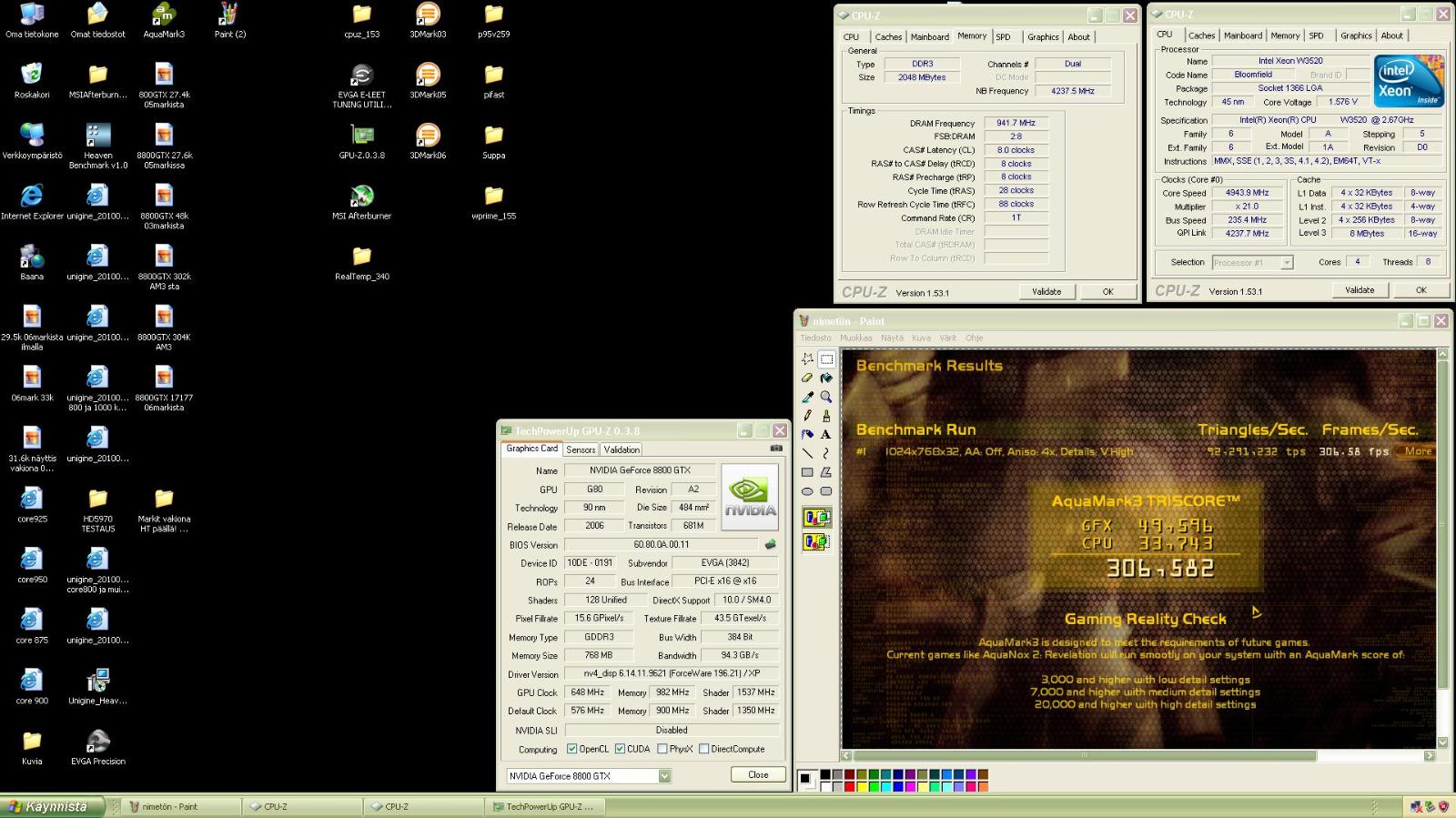The height and width of the screenshot is (818, 1456).
Task: Open the Heaven Benchmark v1.0 shortcut
Action: click(98, 147)
